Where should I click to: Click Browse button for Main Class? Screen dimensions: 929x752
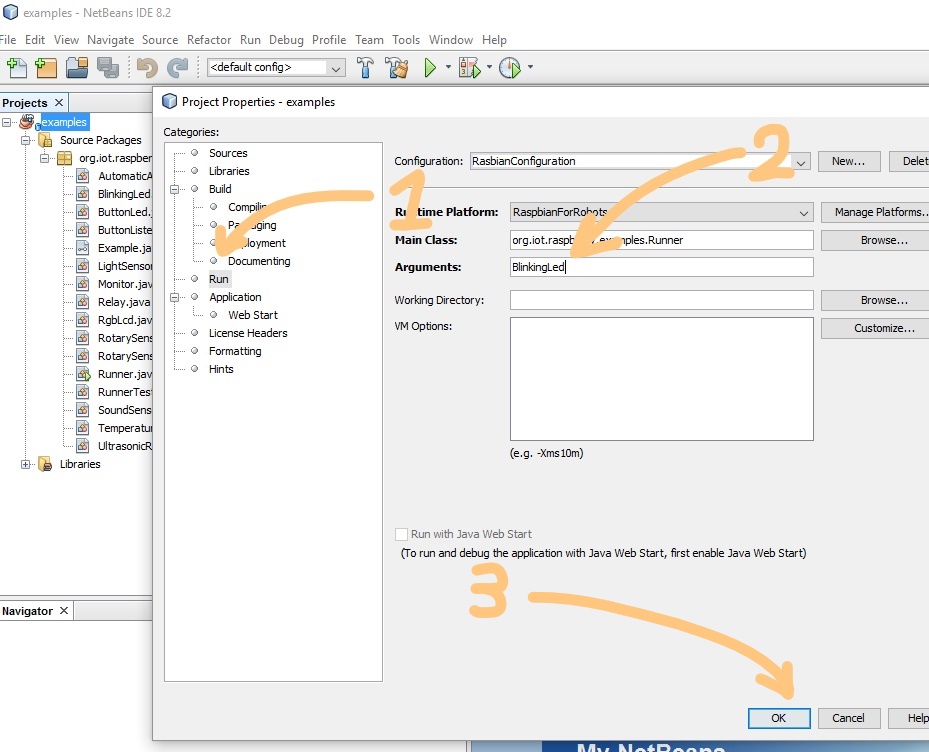point(875,240)
